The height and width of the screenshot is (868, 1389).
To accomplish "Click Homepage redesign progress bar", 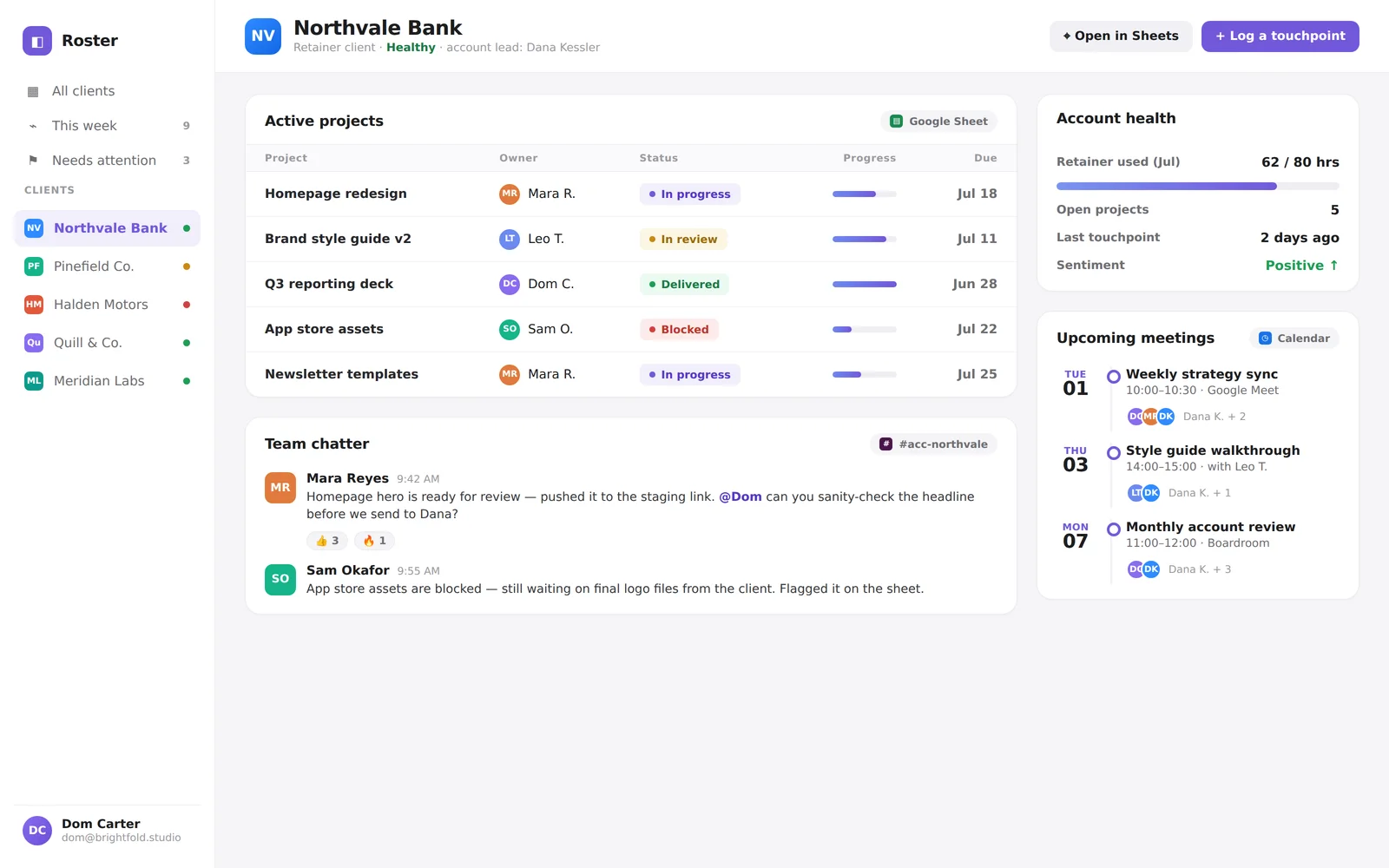I will coord(865,194).
